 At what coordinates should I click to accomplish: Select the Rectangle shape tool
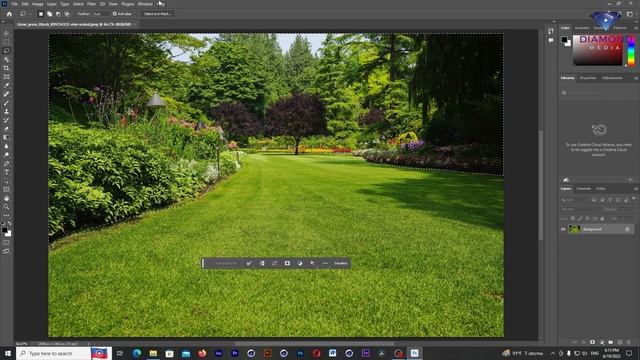6,189
